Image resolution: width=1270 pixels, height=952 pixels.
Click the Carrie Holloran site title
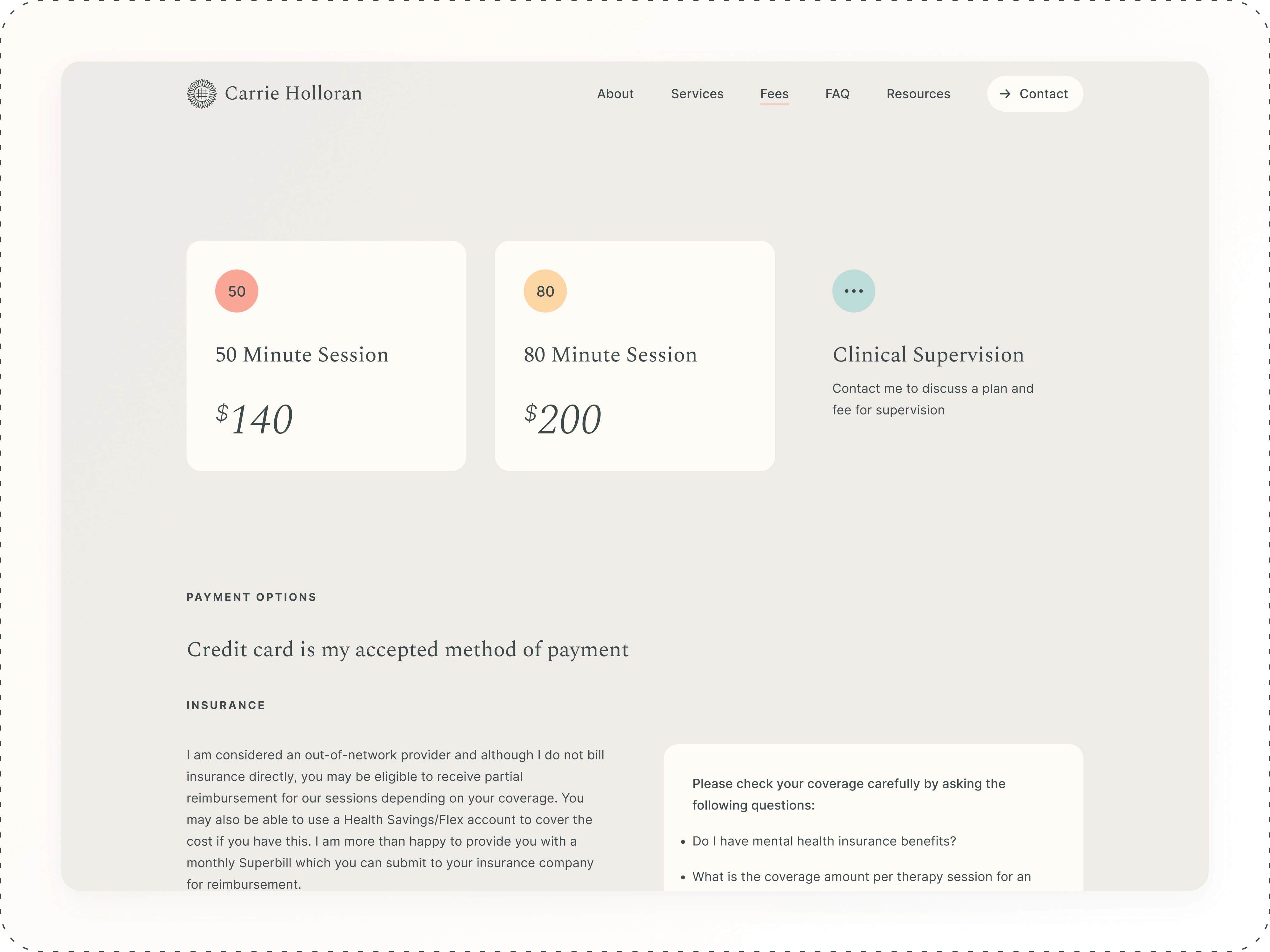(294, 93)
